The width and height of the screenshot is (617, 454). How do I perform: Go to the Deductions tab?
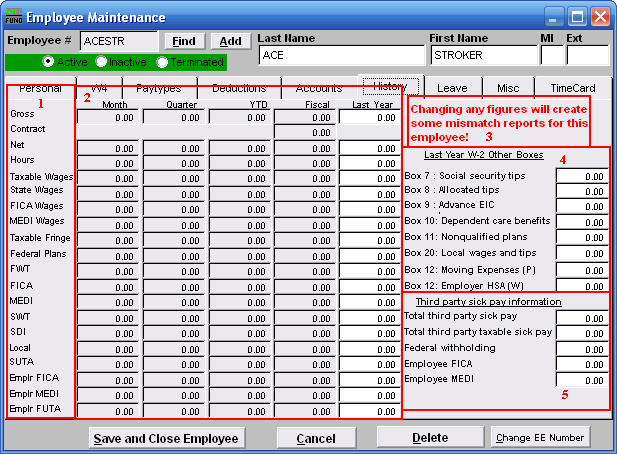238,89
